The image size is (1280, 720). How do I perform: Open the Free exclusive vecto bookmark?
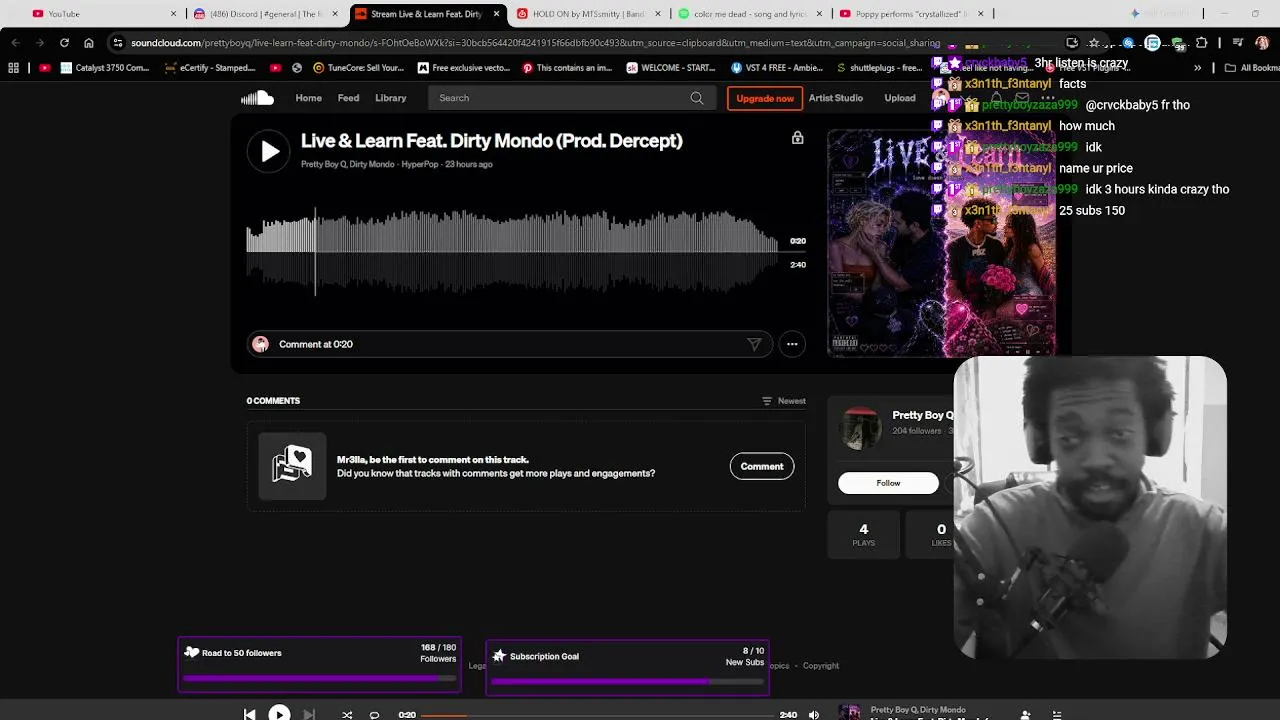click(x=464, y=68)
